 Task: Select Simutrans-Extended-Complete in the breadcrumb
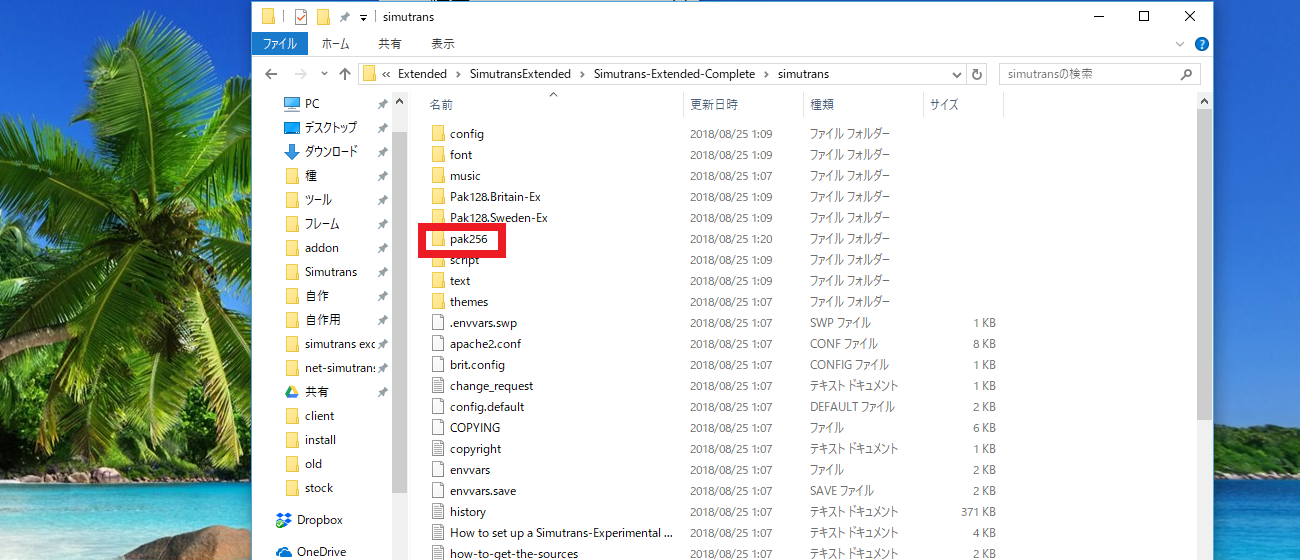[675, 74]
